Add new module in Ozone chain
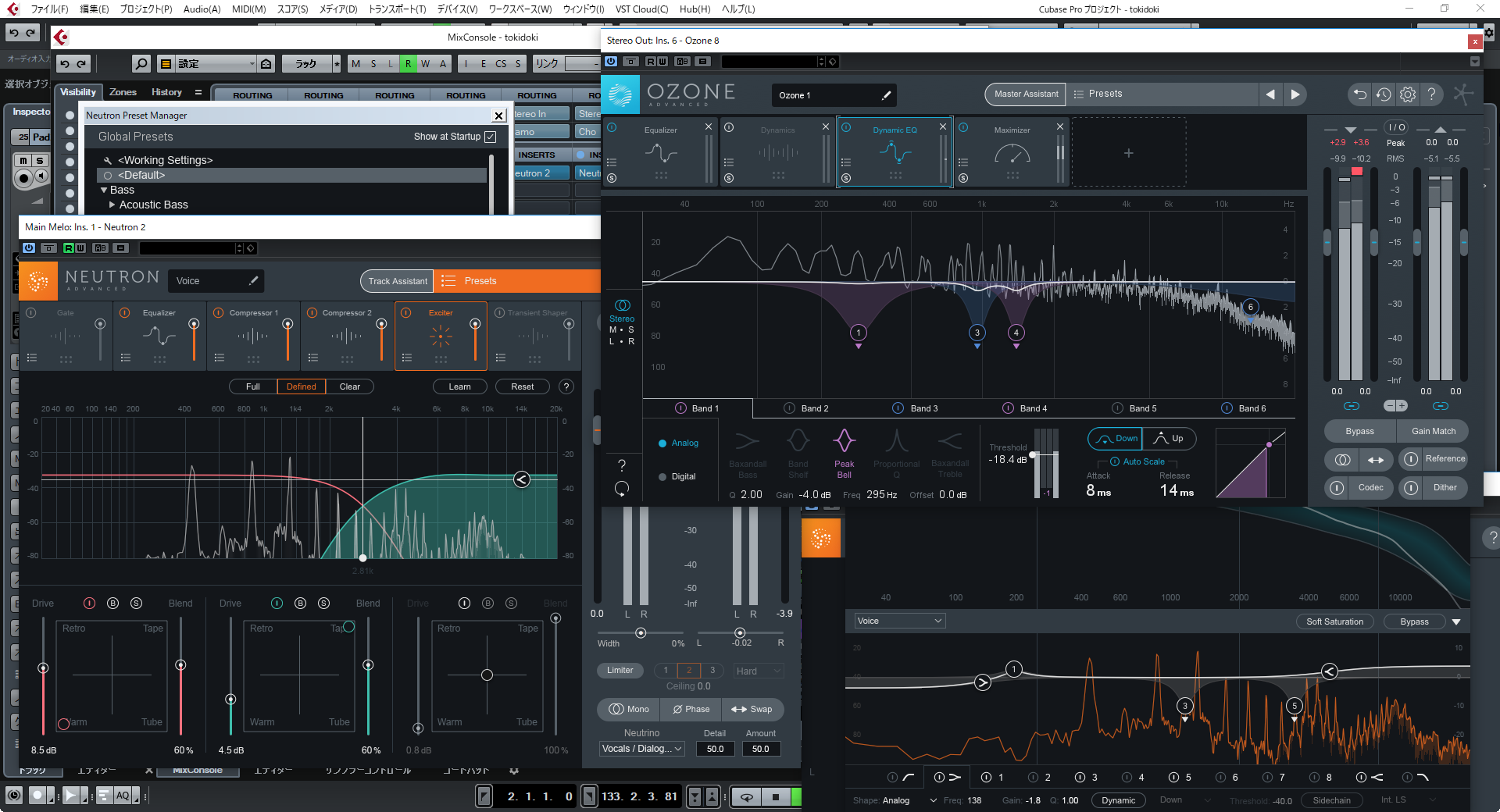This screenshot has height=812, width=1500. point(1128,153)
